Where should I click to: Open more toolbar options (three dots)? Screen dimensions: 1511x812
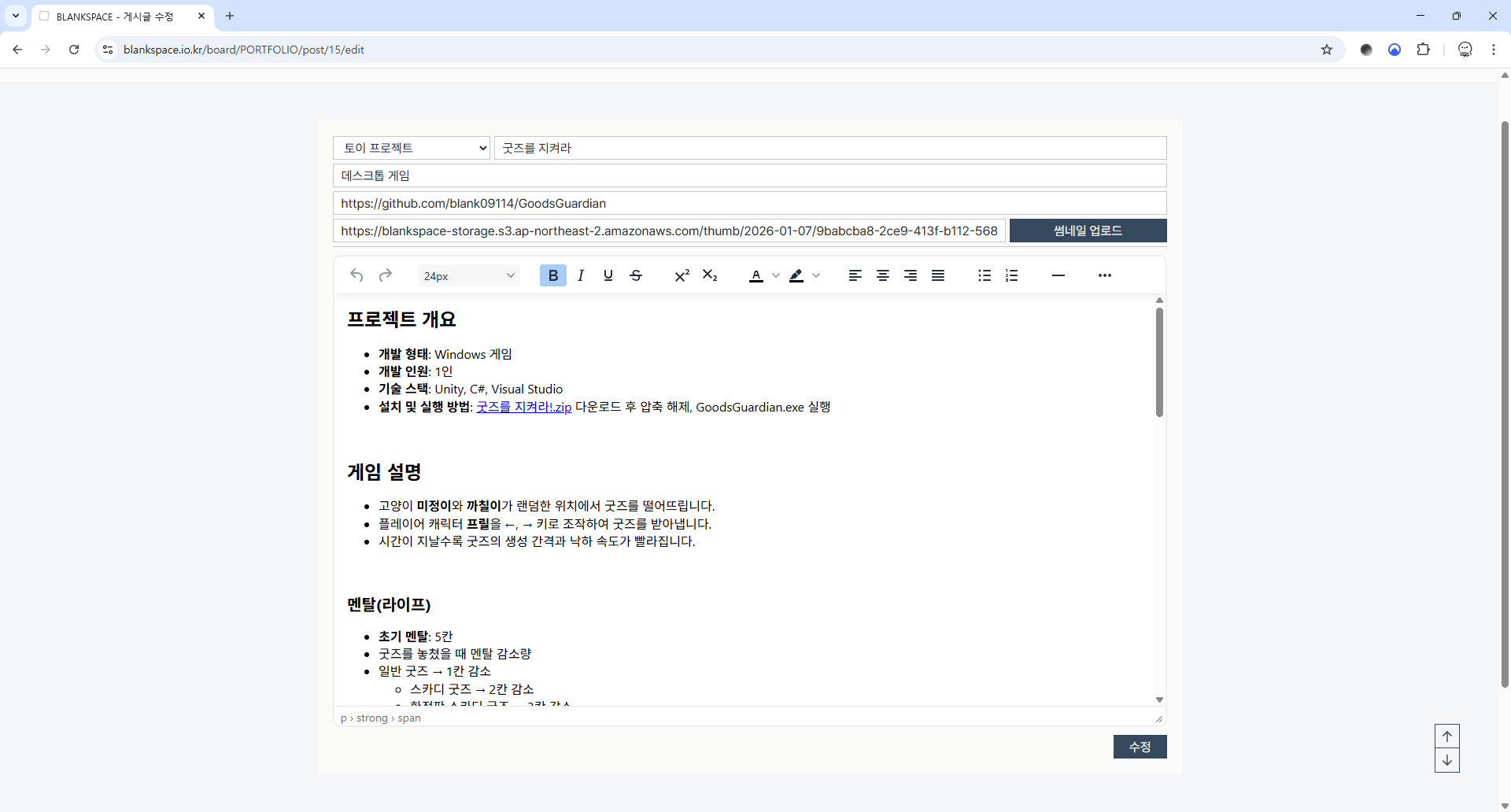(x=1104, y=275)
